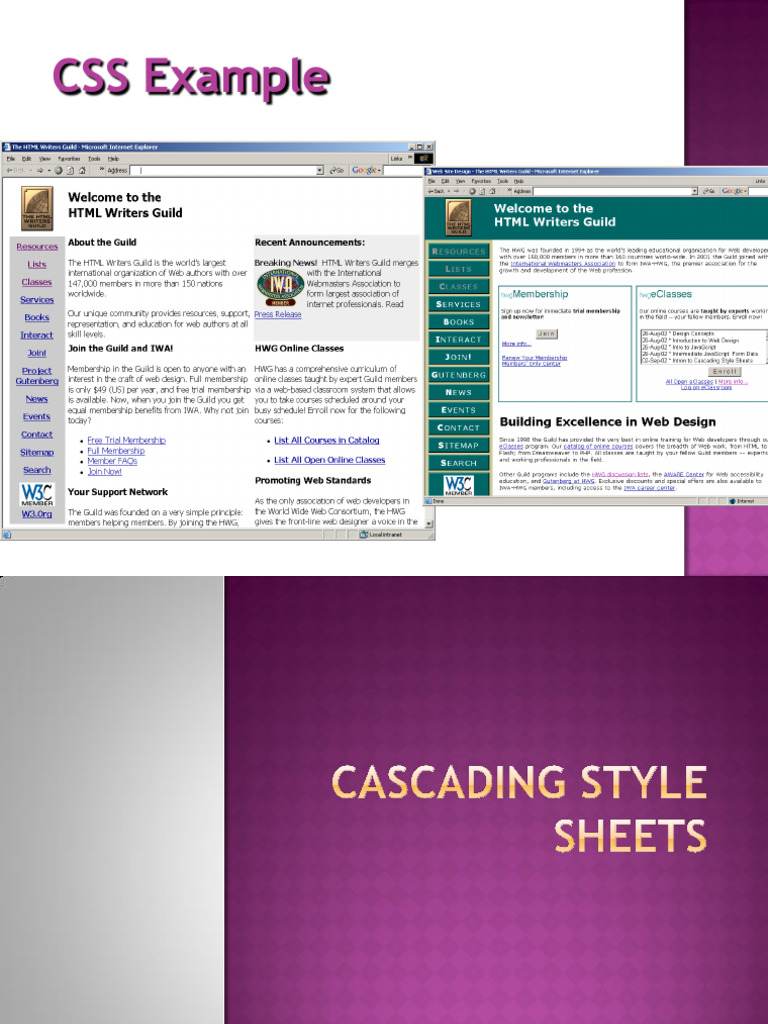This screenshot has width=768, height=1024.
Task: Click the Go button in left browser
Action: [x=335, y=170]
